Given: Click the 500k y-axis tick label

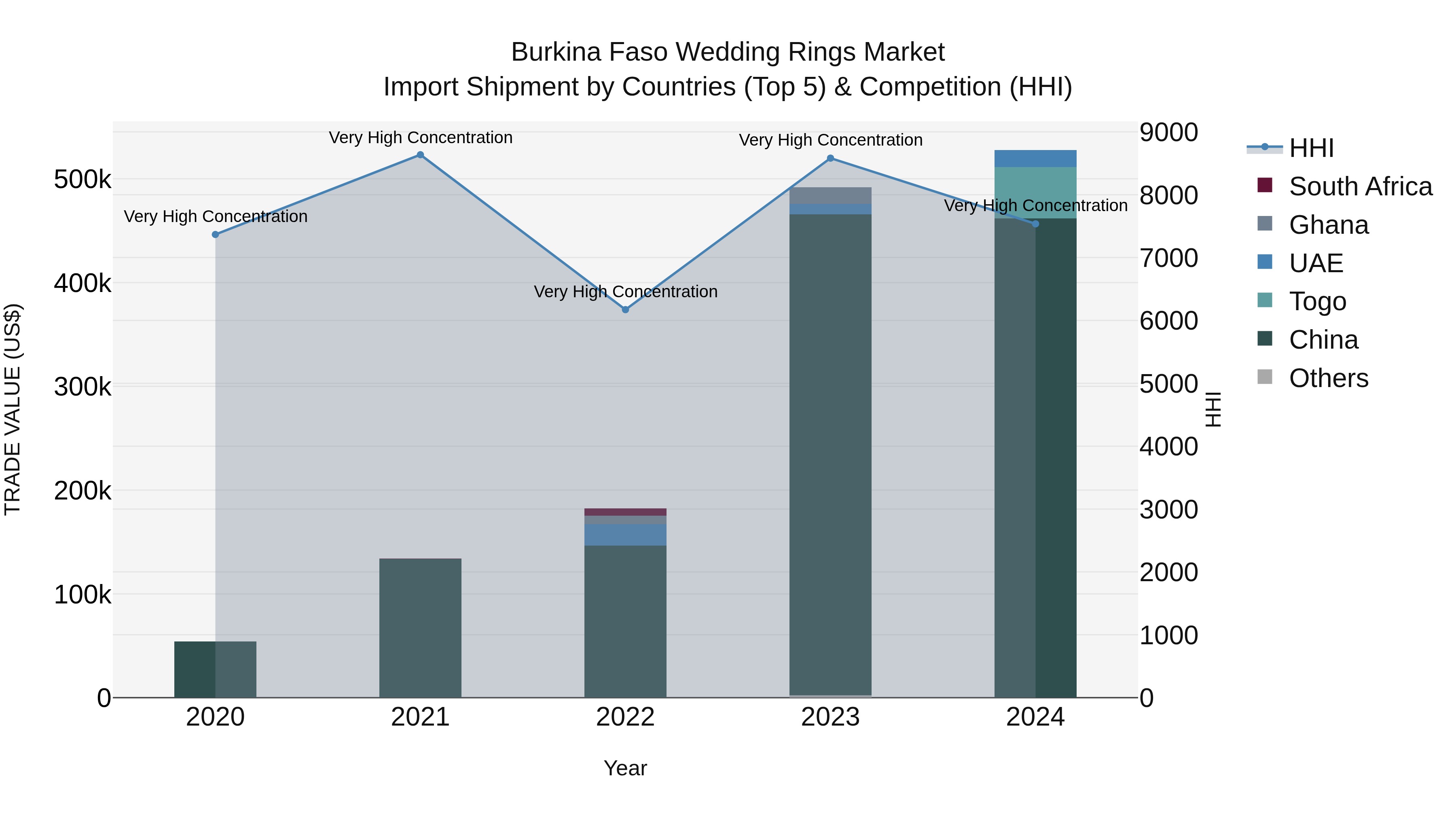Looking at the screenshot, I should pos(83,180).
